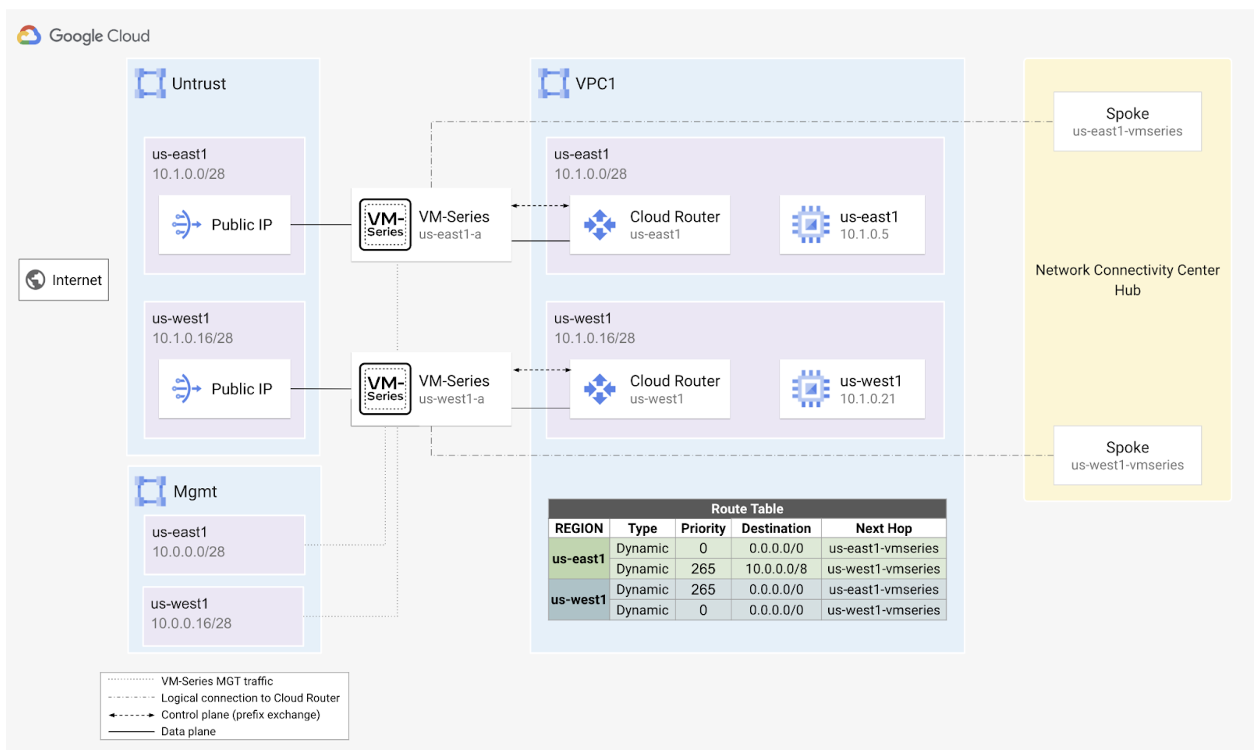Click the Internet globe icon
The width and height of the screenshot is (1260, 750).
point(36,280)
